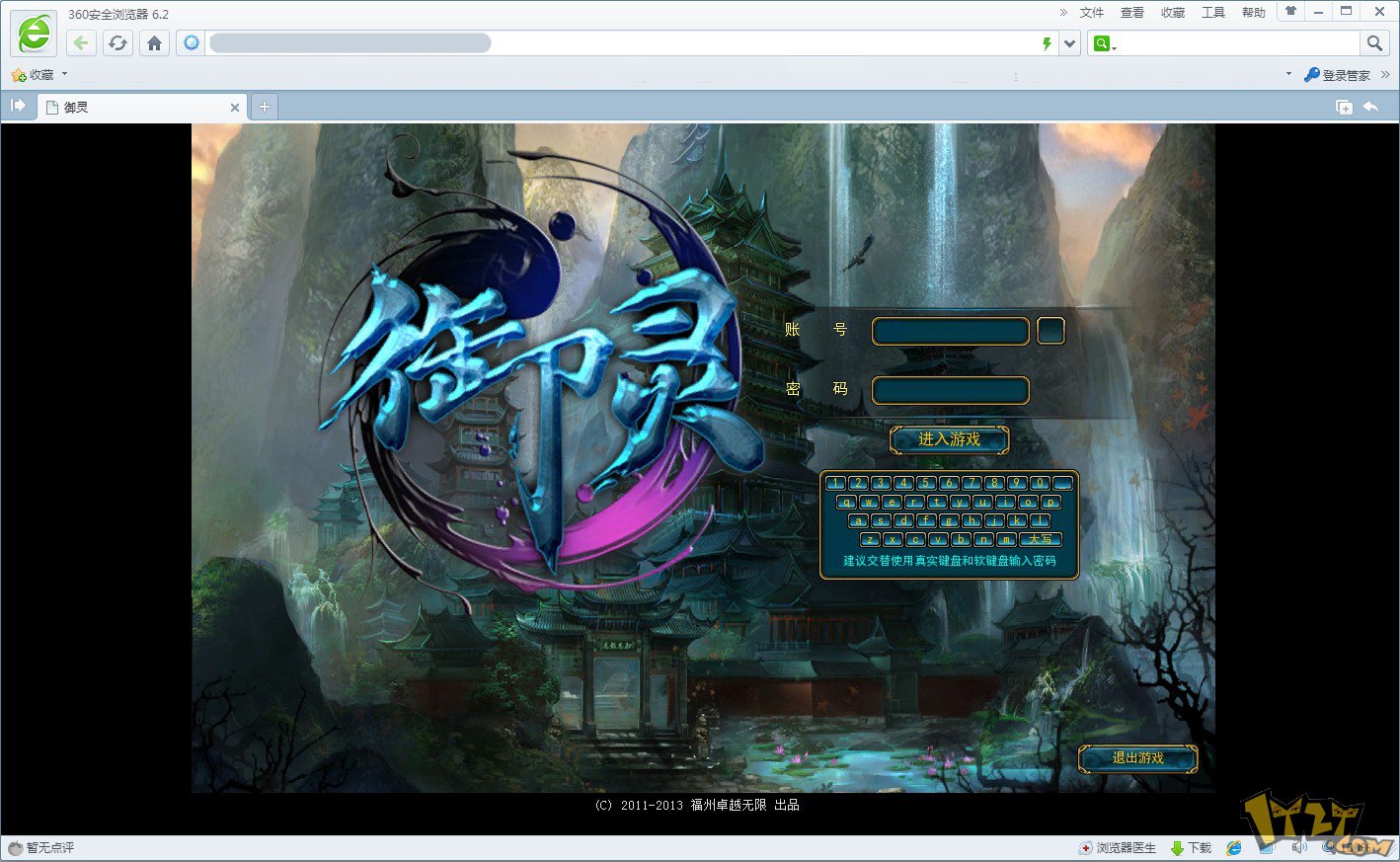Click the 暂无点评 status bar item

[41, 848]
